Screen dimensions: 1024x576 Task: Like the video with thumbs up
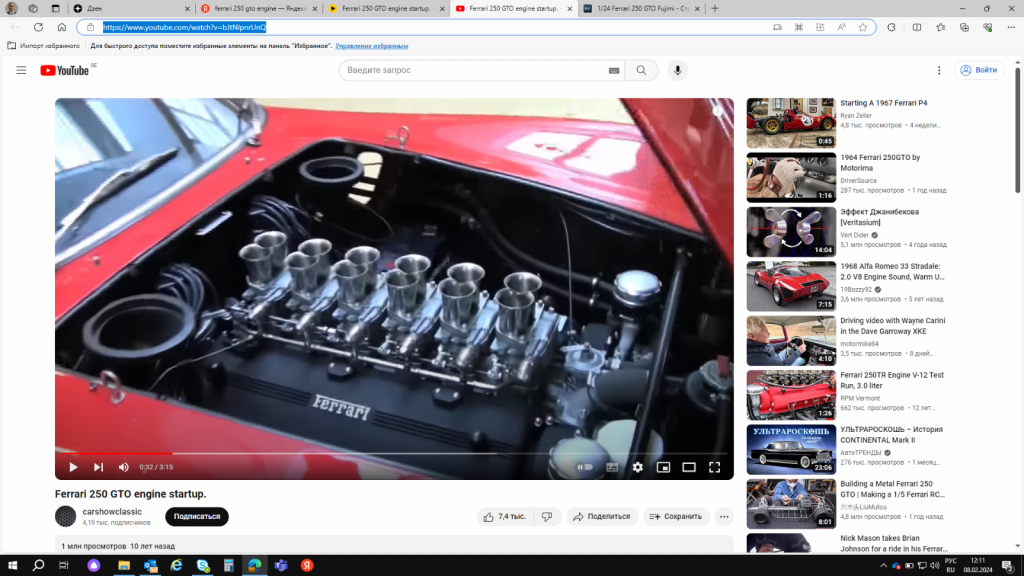(x=504, y=517)
